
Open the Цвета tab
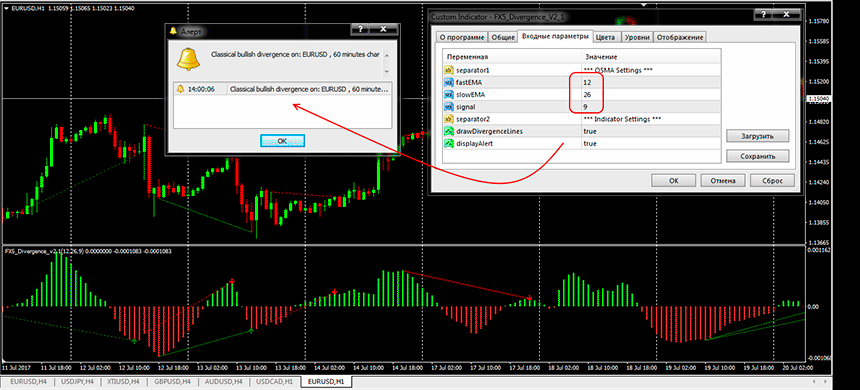606,37
